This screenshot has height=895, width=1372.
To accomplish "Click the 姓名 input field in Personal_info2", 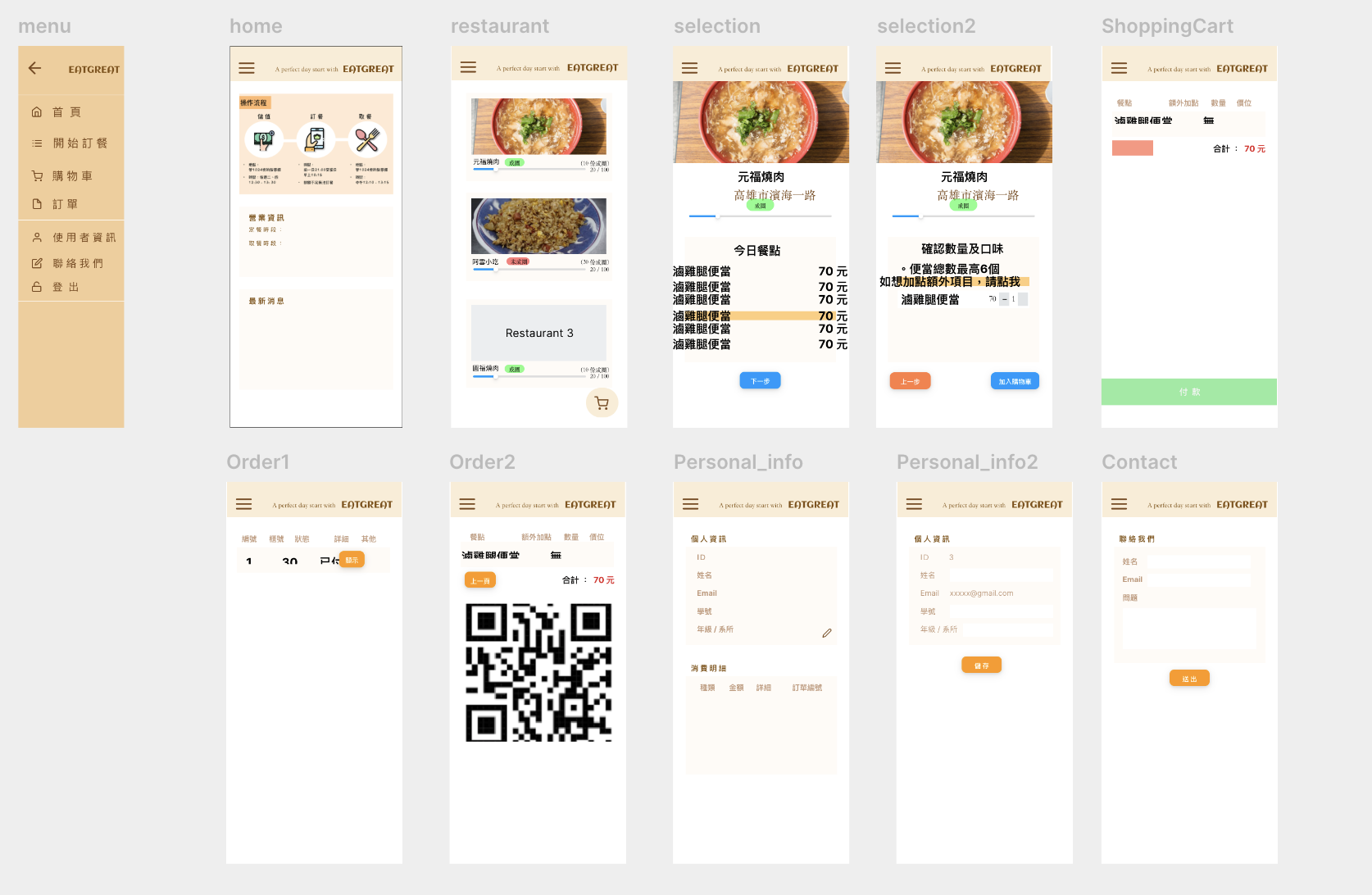I will tap(1001, 575).
